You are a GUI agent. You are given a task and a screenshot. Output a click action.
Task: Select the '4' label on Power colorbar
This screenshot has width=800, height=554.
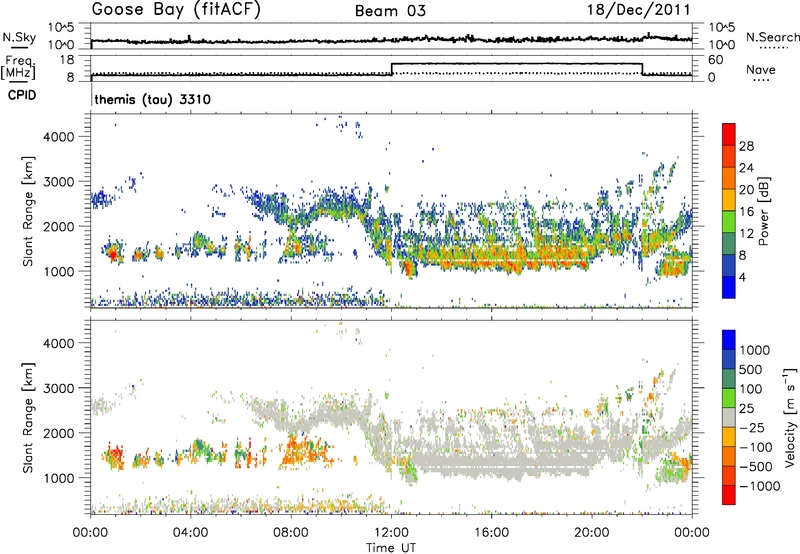(x=743, y=277)
